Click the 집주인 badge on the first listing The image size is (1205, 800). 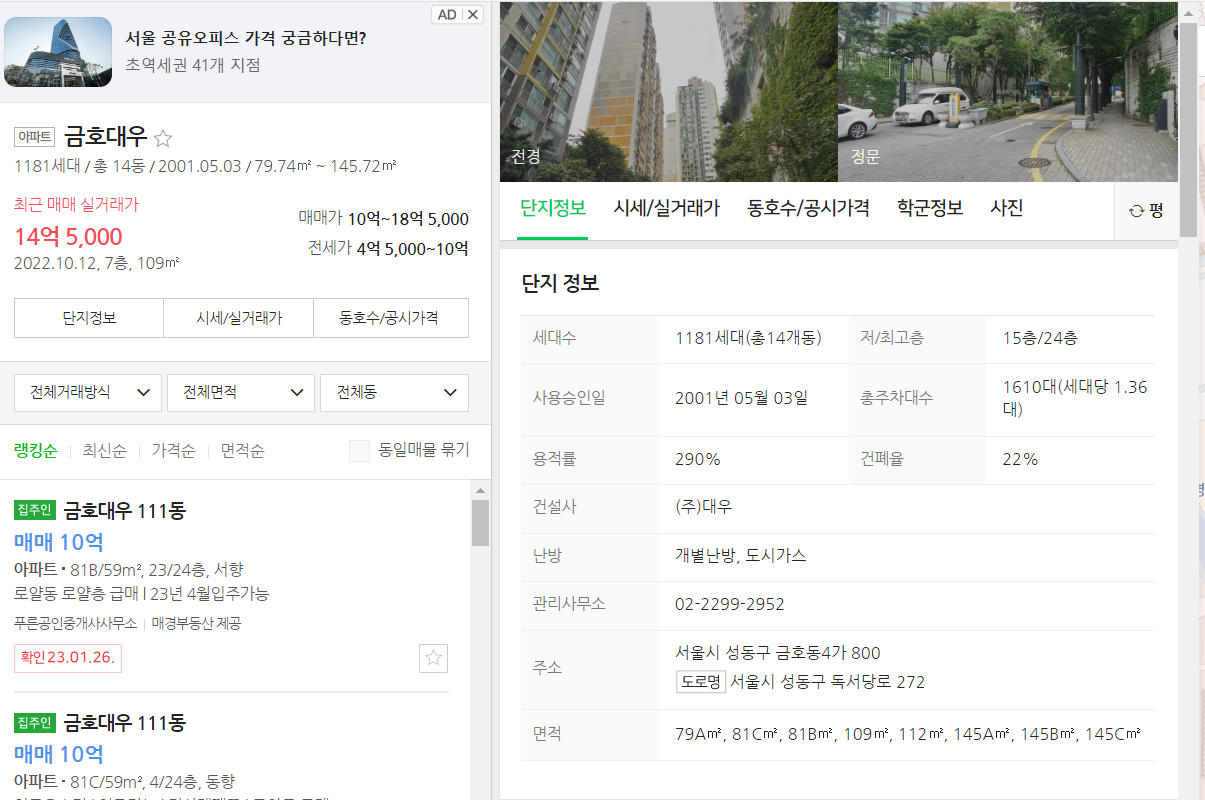35,510
